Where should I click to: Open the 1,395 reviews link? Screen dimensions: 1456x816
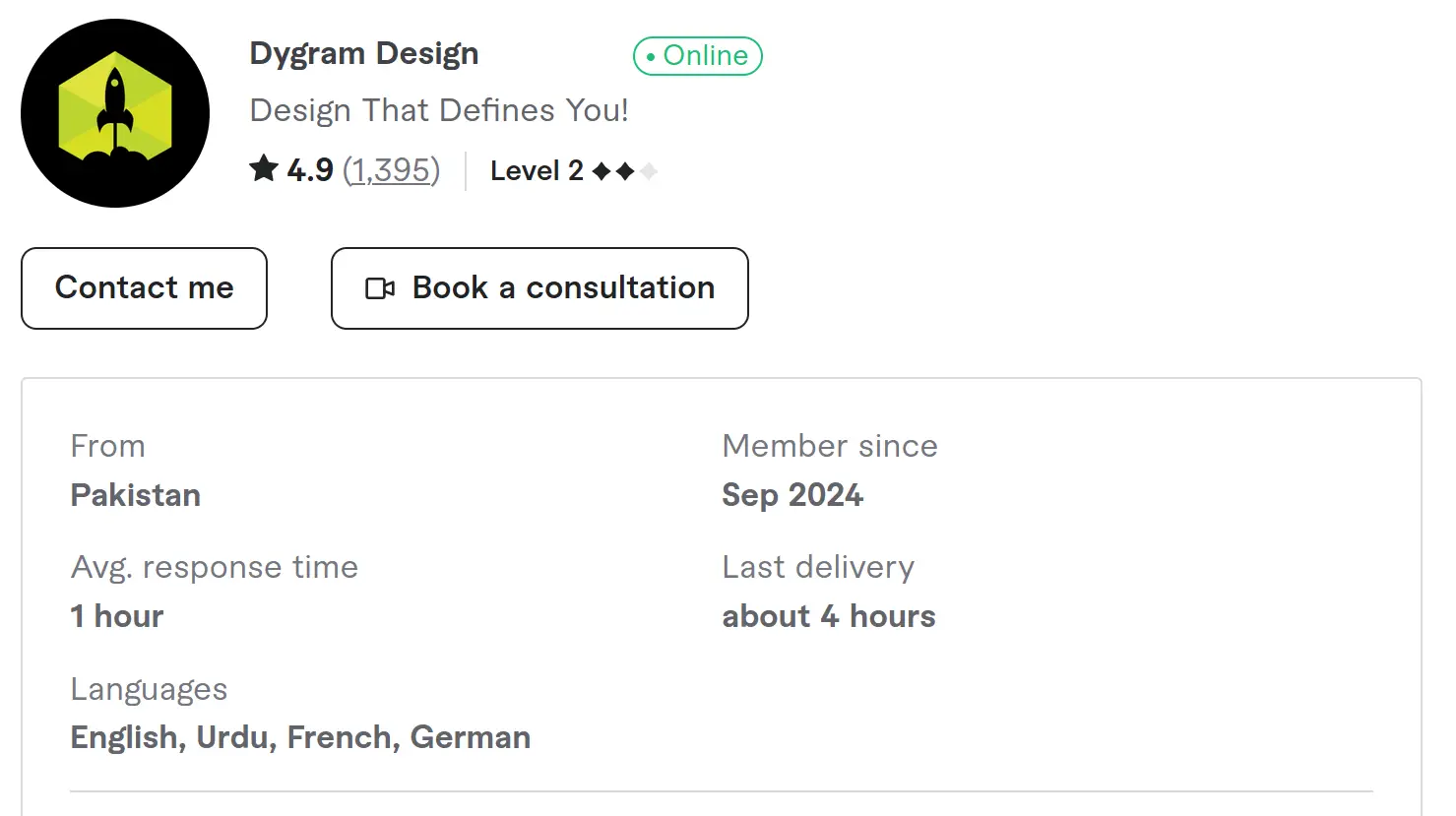click(x=391, y=170)
